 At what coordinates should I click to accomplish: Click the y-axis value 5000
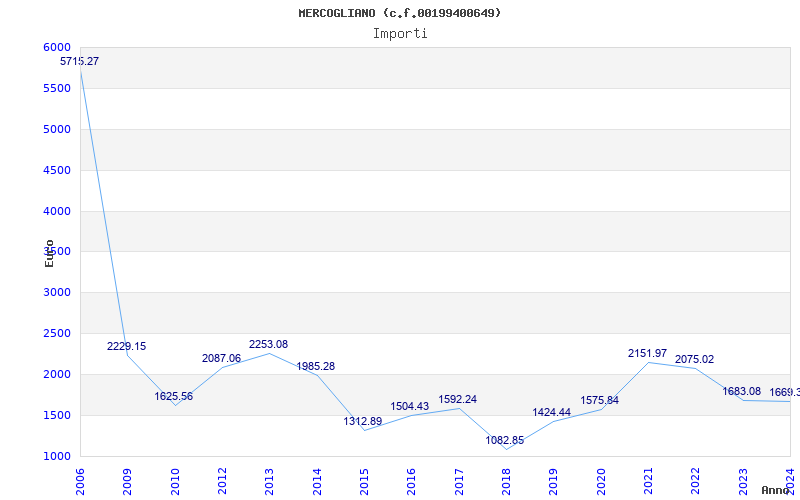(x=57, y=129)
